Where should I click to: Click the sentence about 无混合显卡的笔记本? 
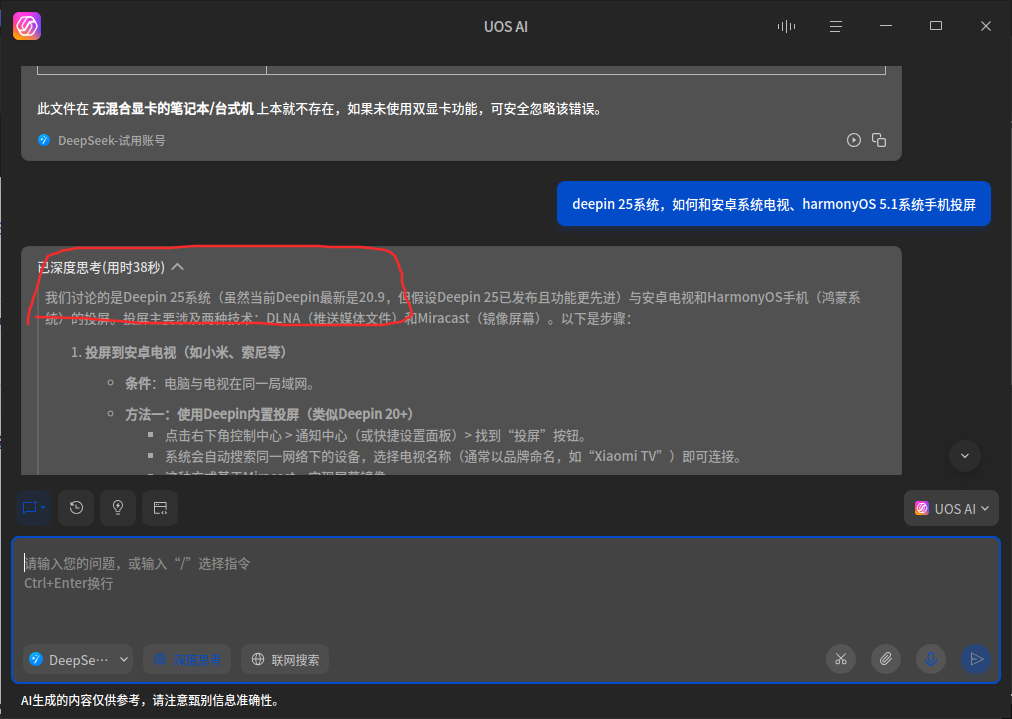pyautogui.click(x=321, y=108)
